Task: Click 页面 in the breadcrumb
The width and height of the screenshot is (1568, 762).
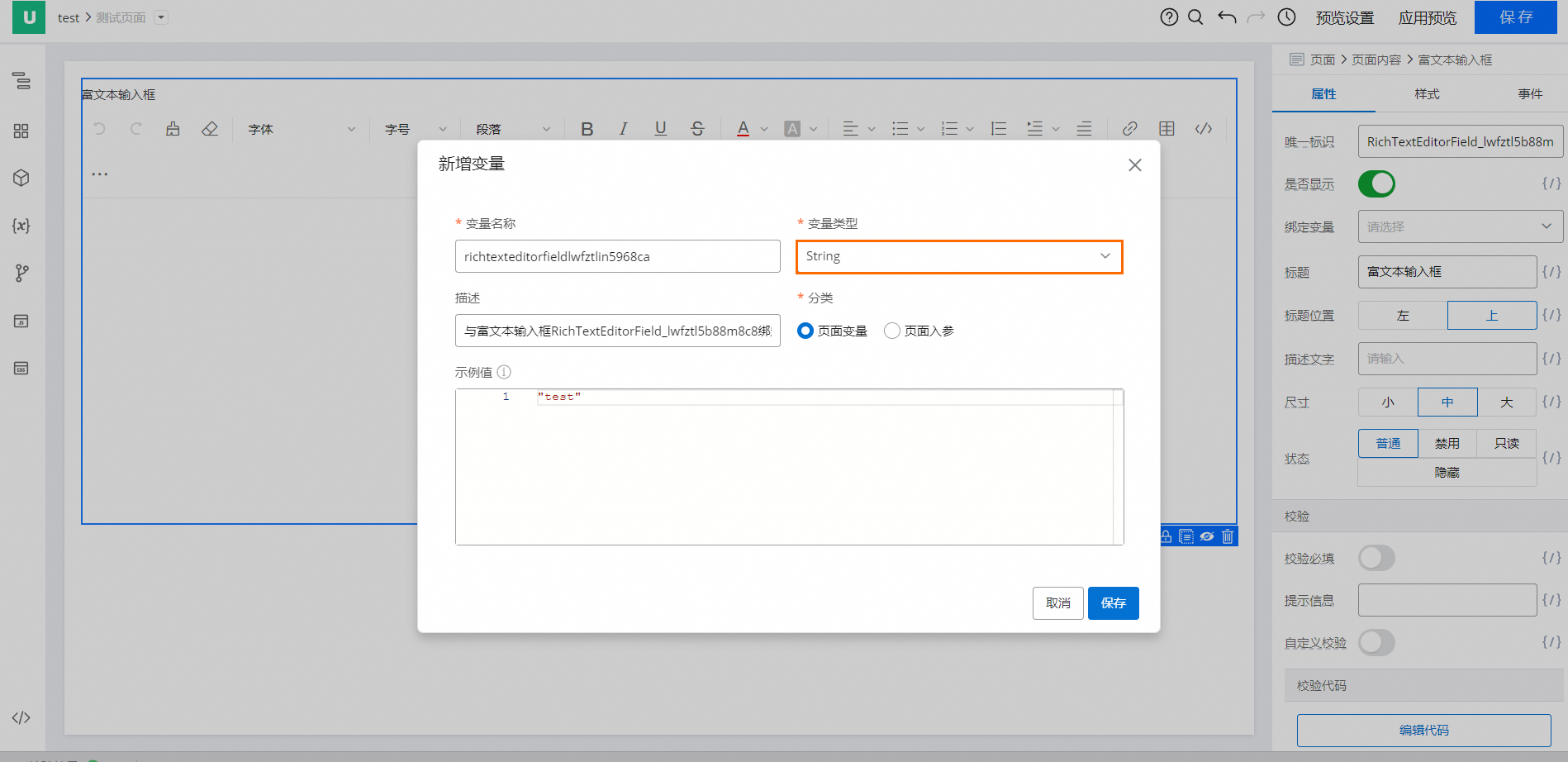Action: [x=1323, y=60]
